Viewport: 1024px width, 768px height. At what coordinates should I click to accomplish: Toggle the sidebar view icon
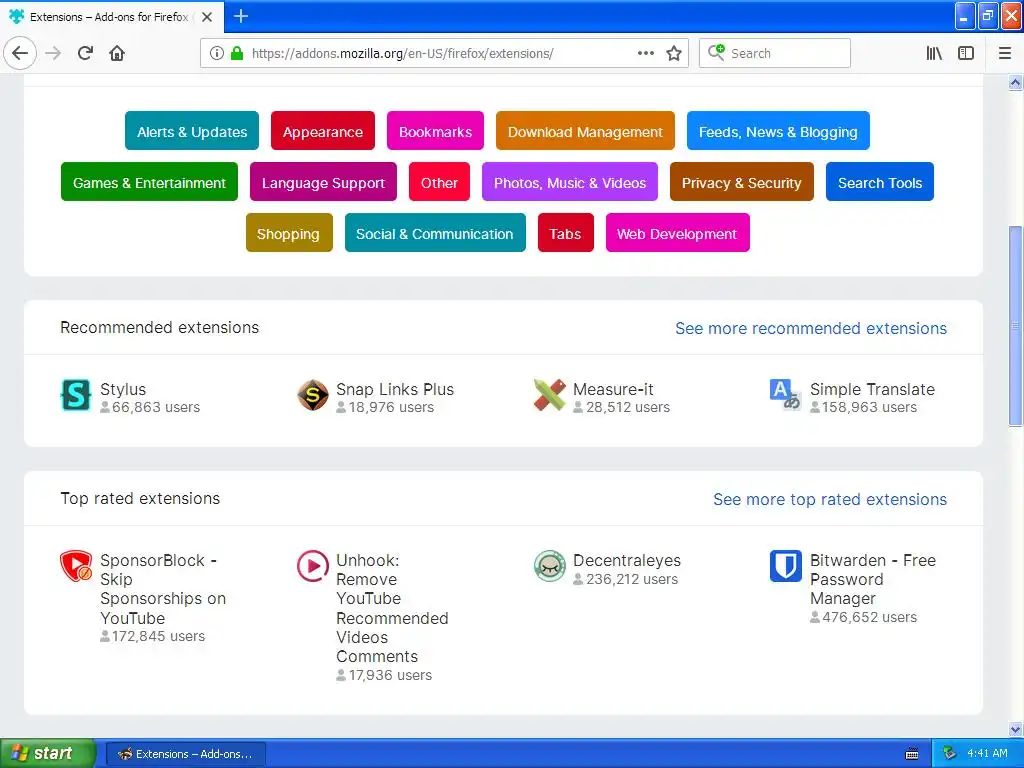(966, 53)
